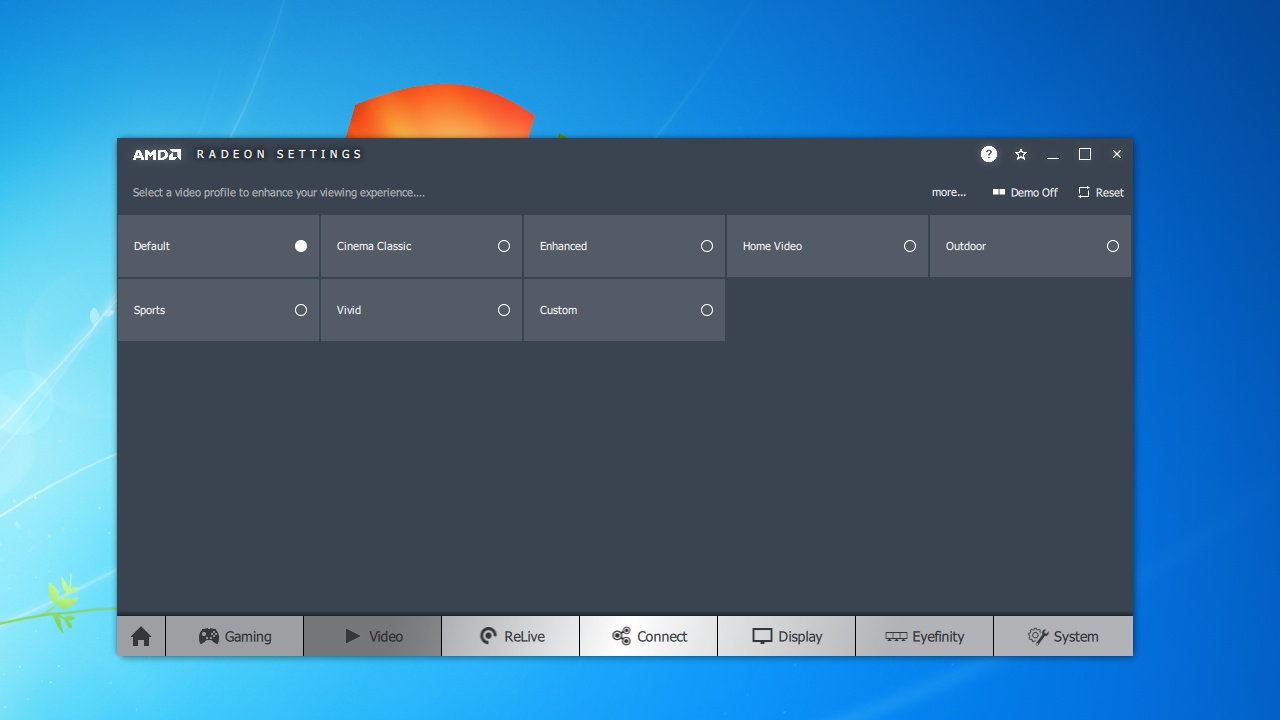1280x720 pixels.
Task: Select the Sports profile radio button
Action: click(x=301, y=310)
